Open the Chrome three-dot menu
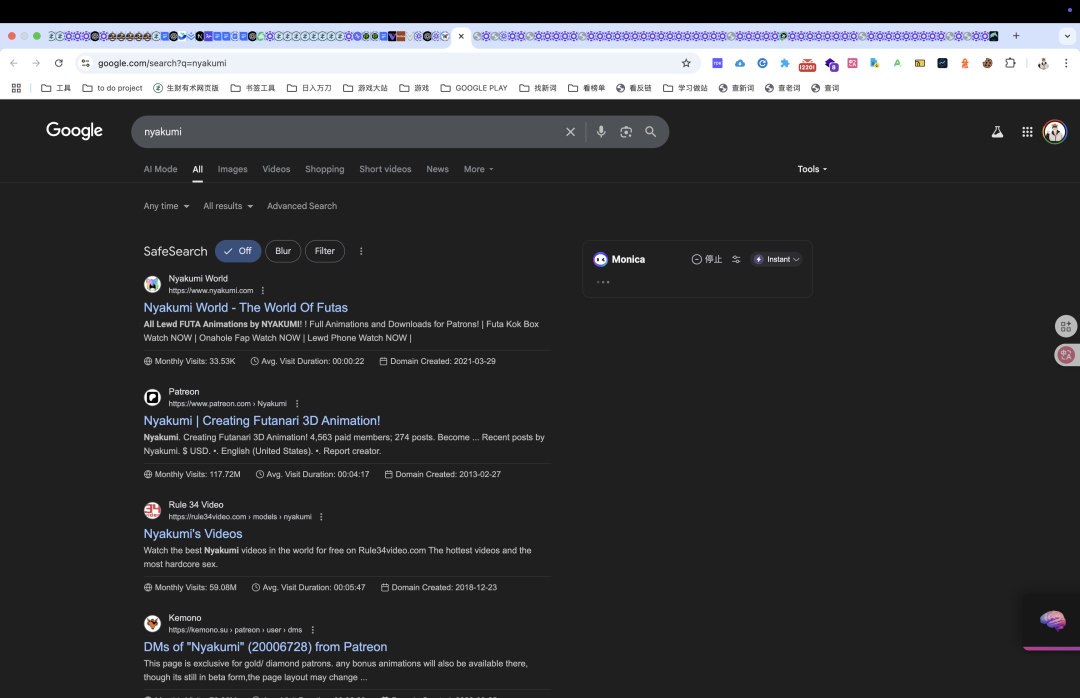This screenshot has height=698, width=1080. click(1066, 63)
